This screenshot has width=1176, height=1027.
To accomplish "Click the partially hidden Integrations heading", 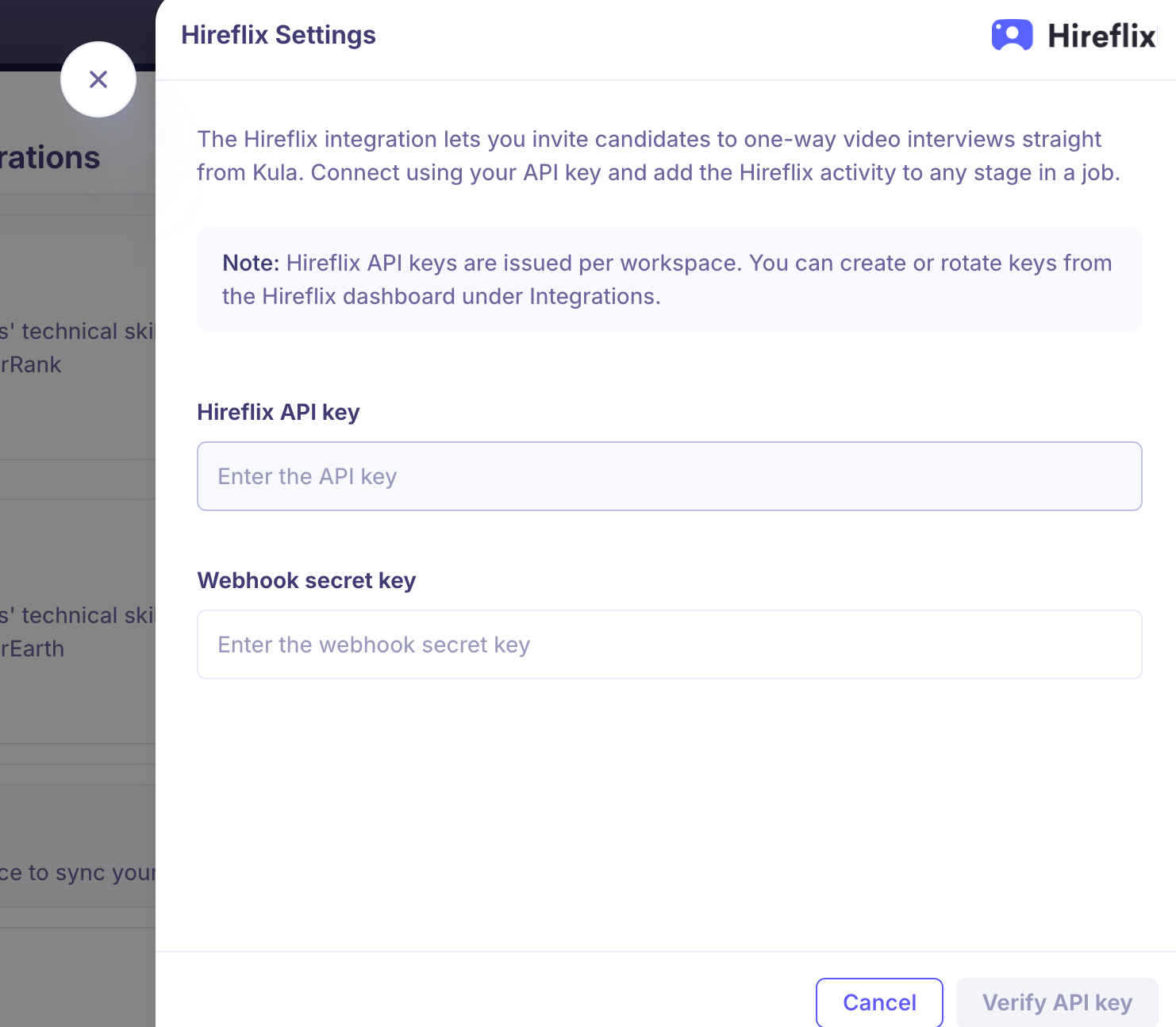I will pos(51,157).
